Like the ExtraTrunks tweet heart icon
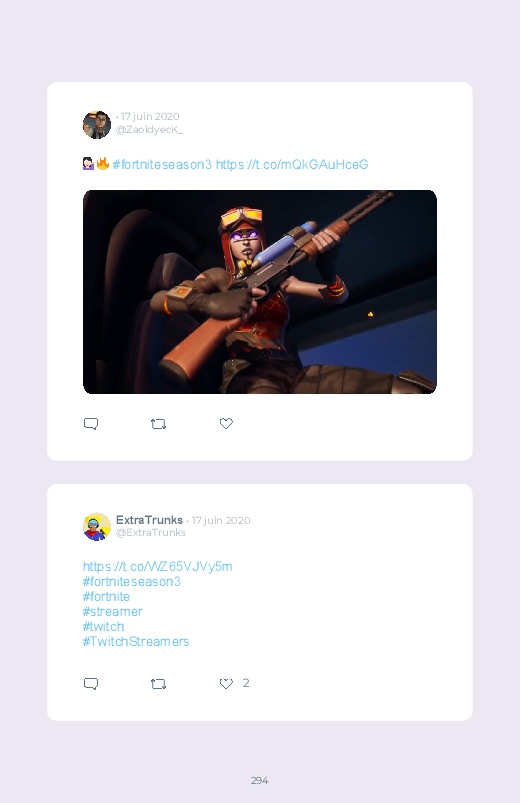The height and width of the screenshot is (803, 520). pyautogui.click(x=226, y=683)
